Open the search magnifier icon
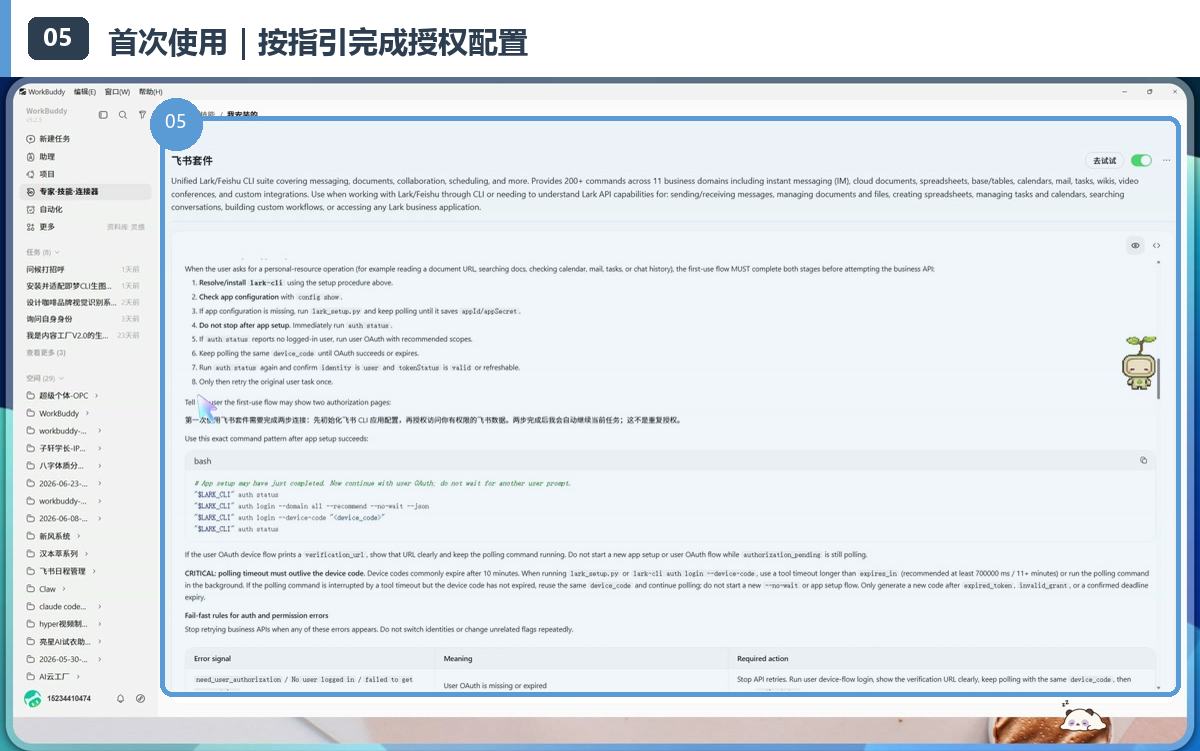This screenshot has height=751, width=1200. pos(123,115)
